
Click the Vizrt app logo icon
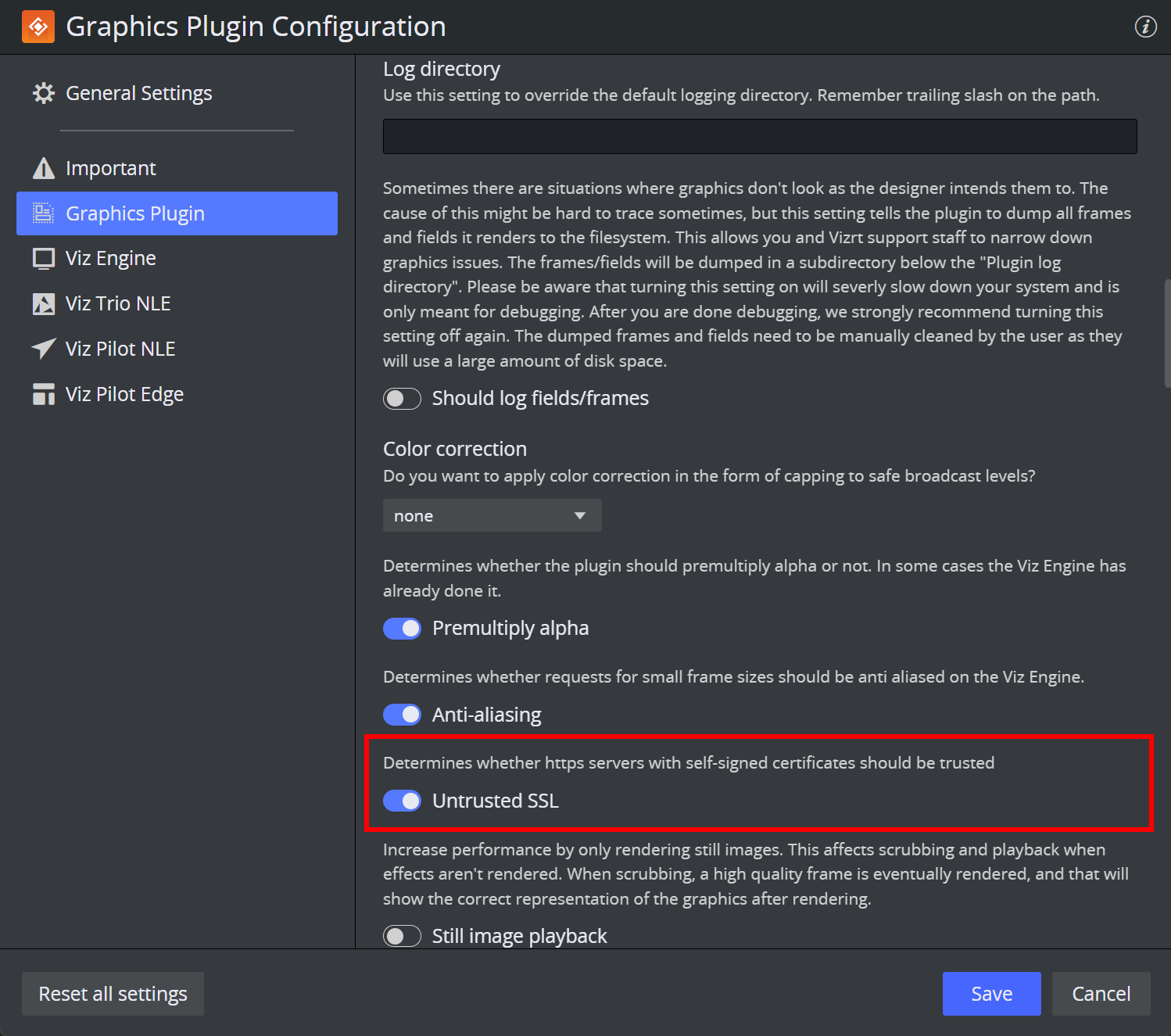click(38, 27)
